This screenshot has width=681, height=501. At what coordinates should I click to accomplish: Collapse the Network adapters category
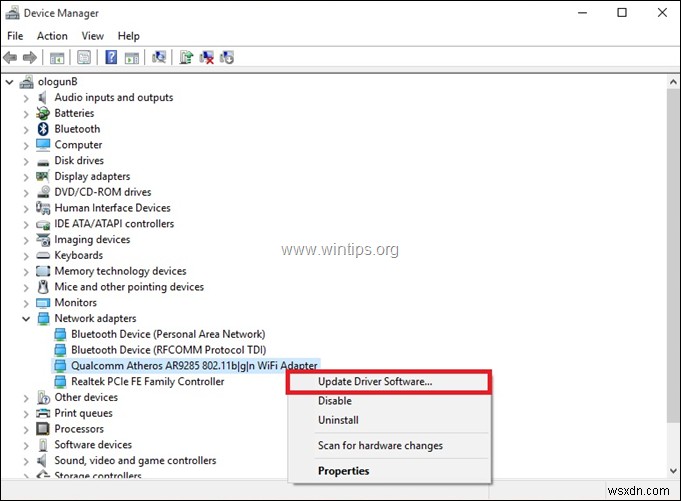(x=26, y=319)
